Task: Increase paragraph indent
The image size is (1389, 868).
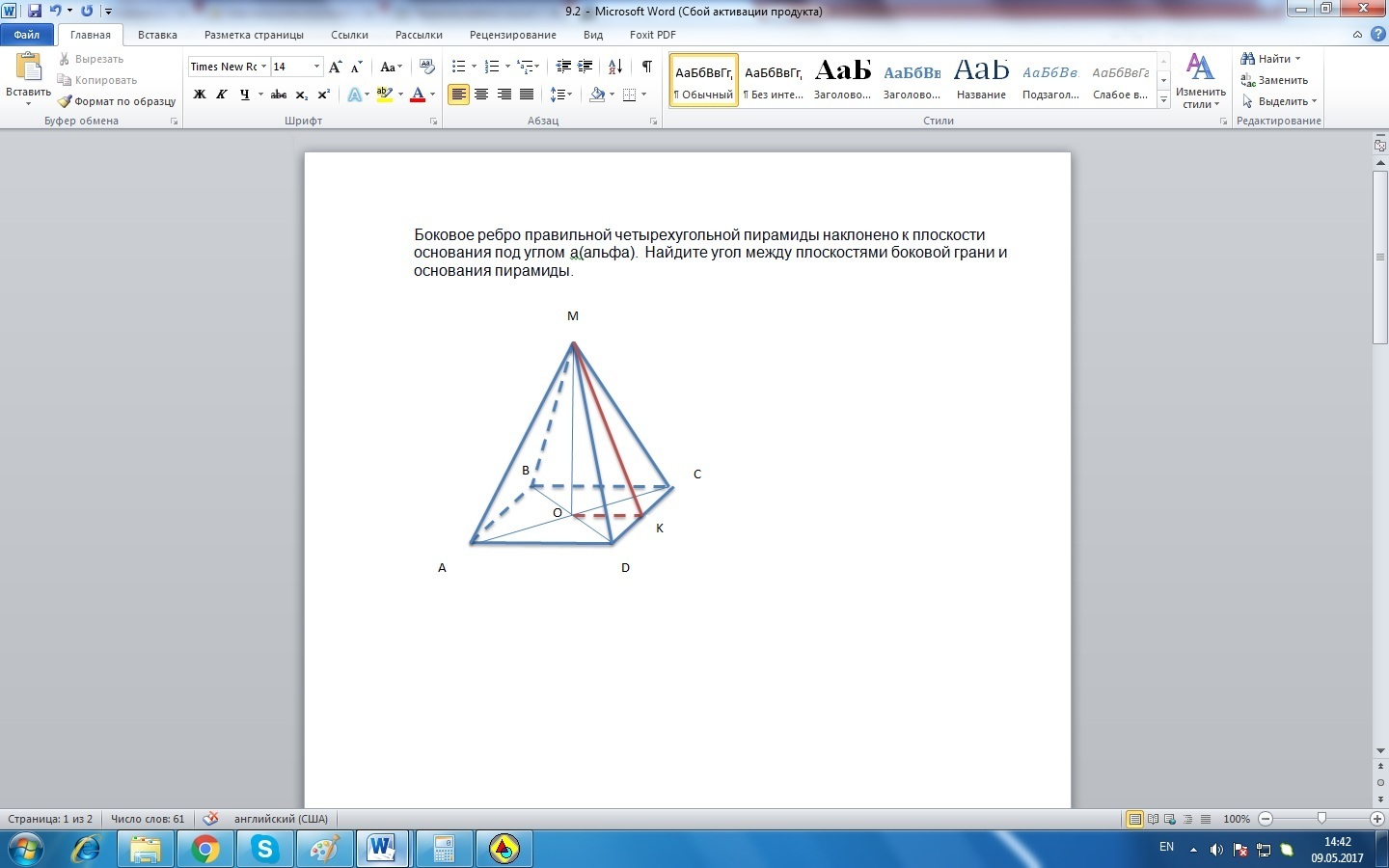Action: [x=585, y=67]
